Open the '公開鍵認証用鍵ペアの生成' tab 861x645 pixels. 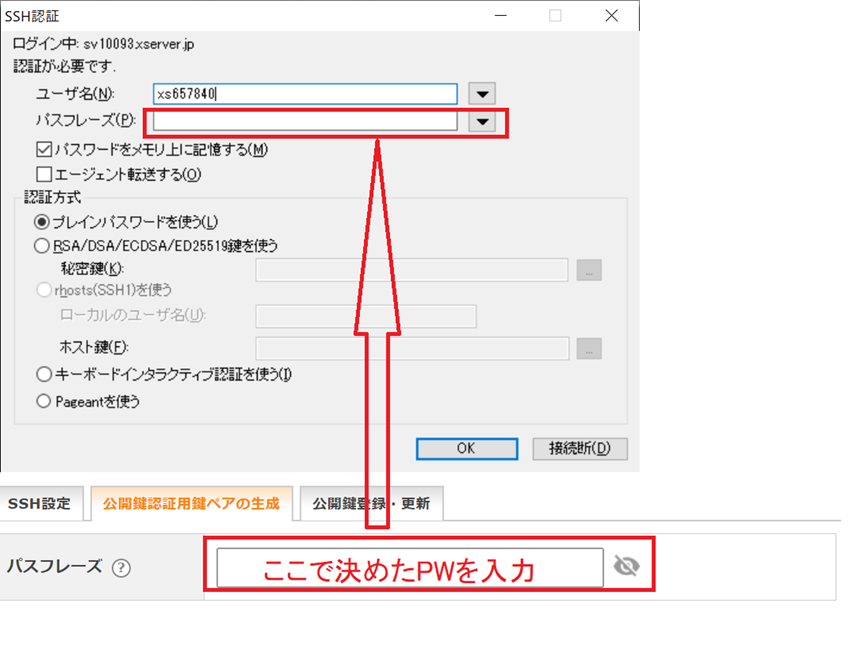191,503
